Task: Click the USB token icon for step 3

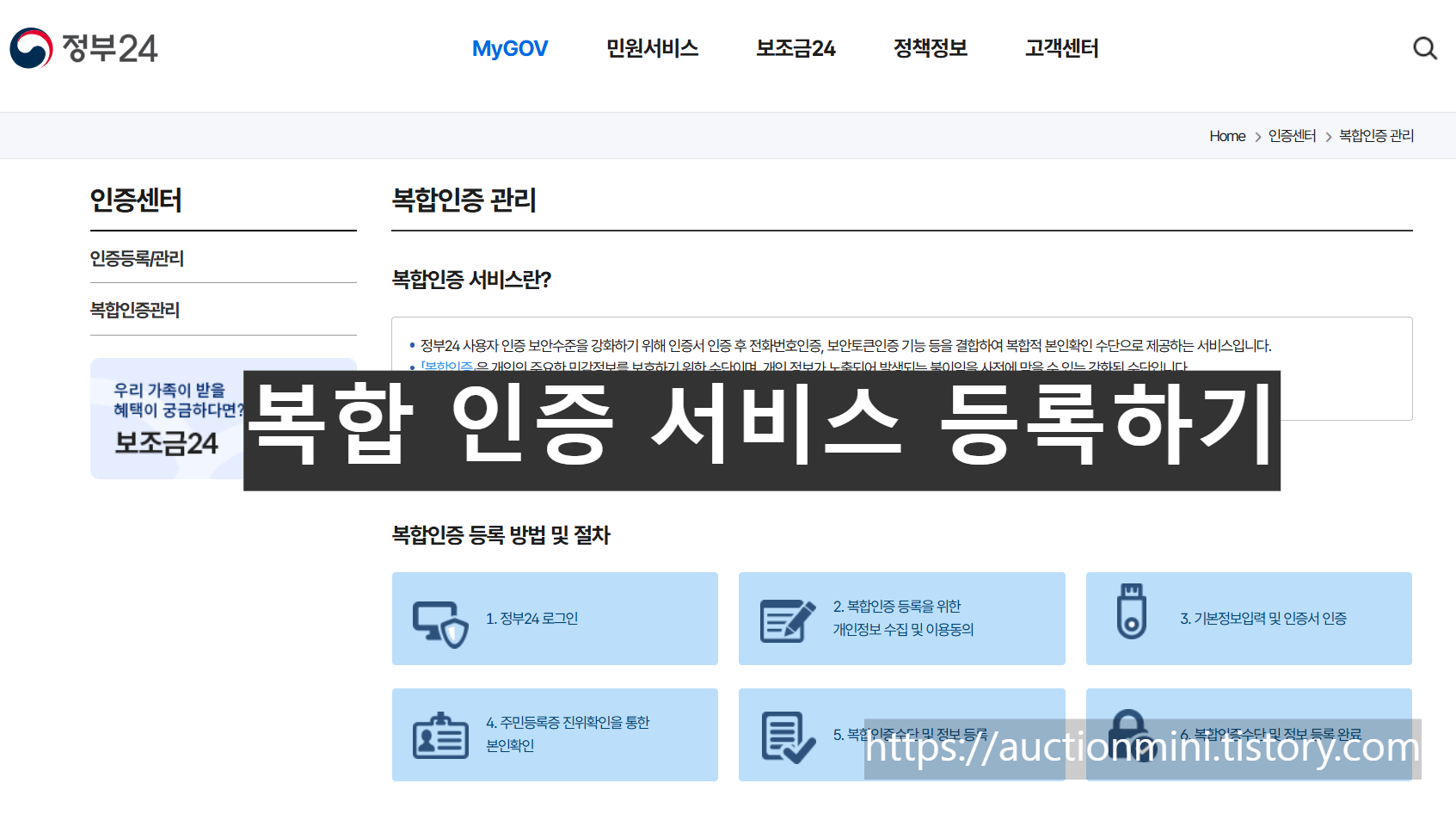Action: click(1131, 611)
